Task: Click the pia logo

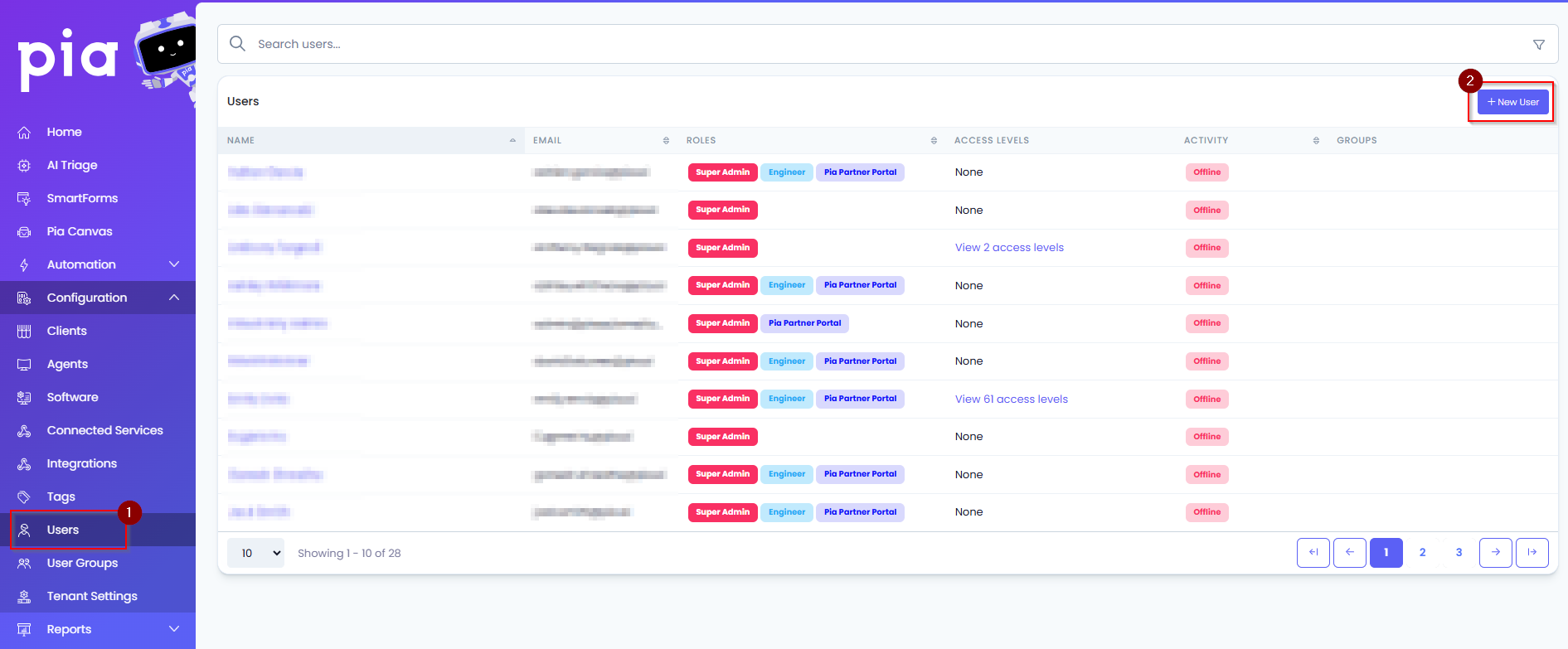Action: [x=68, y=60]
